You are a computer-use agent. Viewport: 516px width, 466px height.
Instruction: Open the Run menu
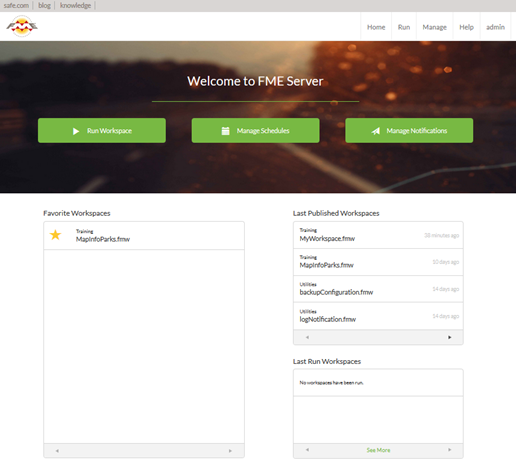pos(404,27)
